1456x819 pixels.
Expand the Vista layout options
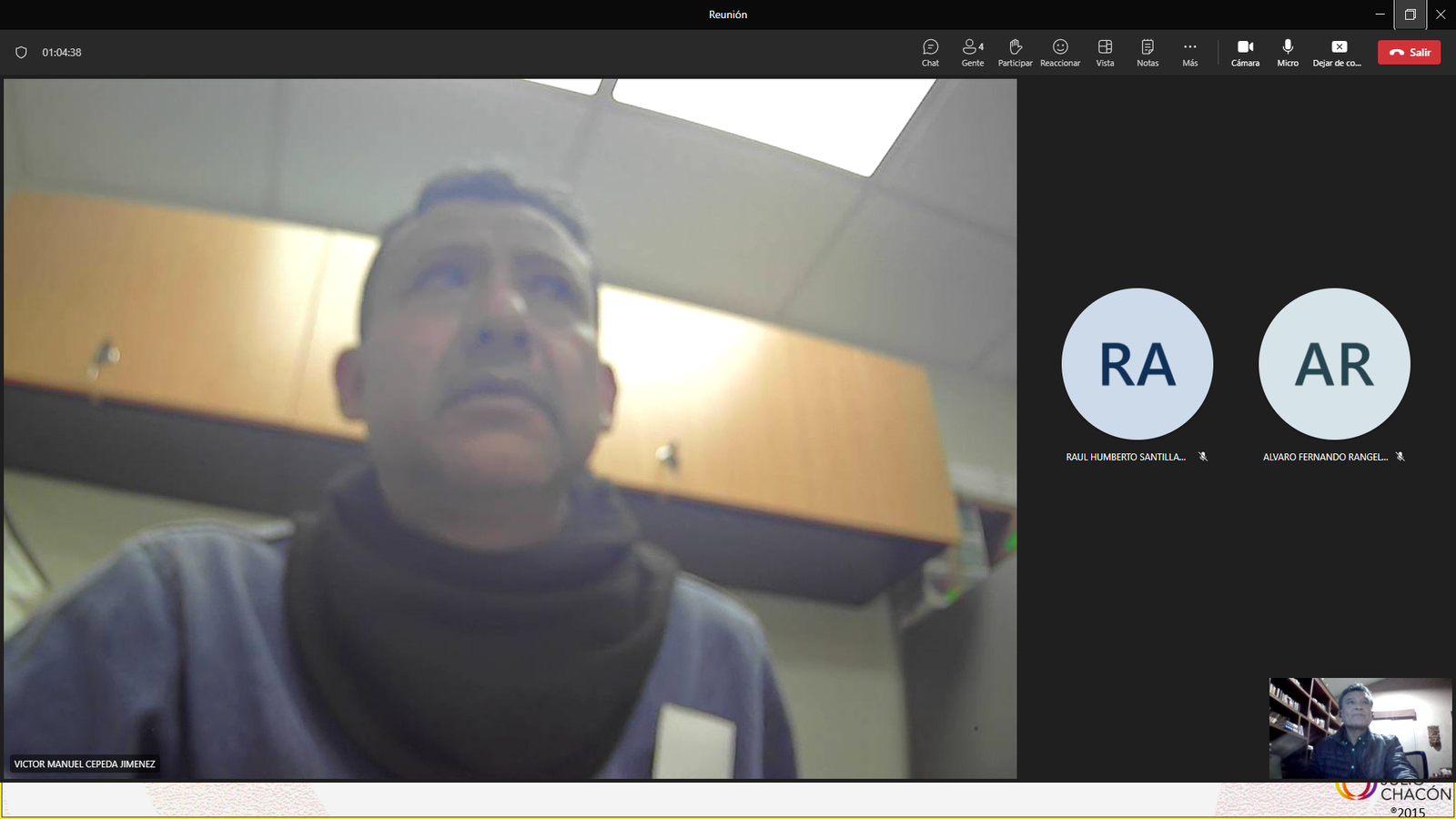pyautogui.click(x=1105, y=52)
